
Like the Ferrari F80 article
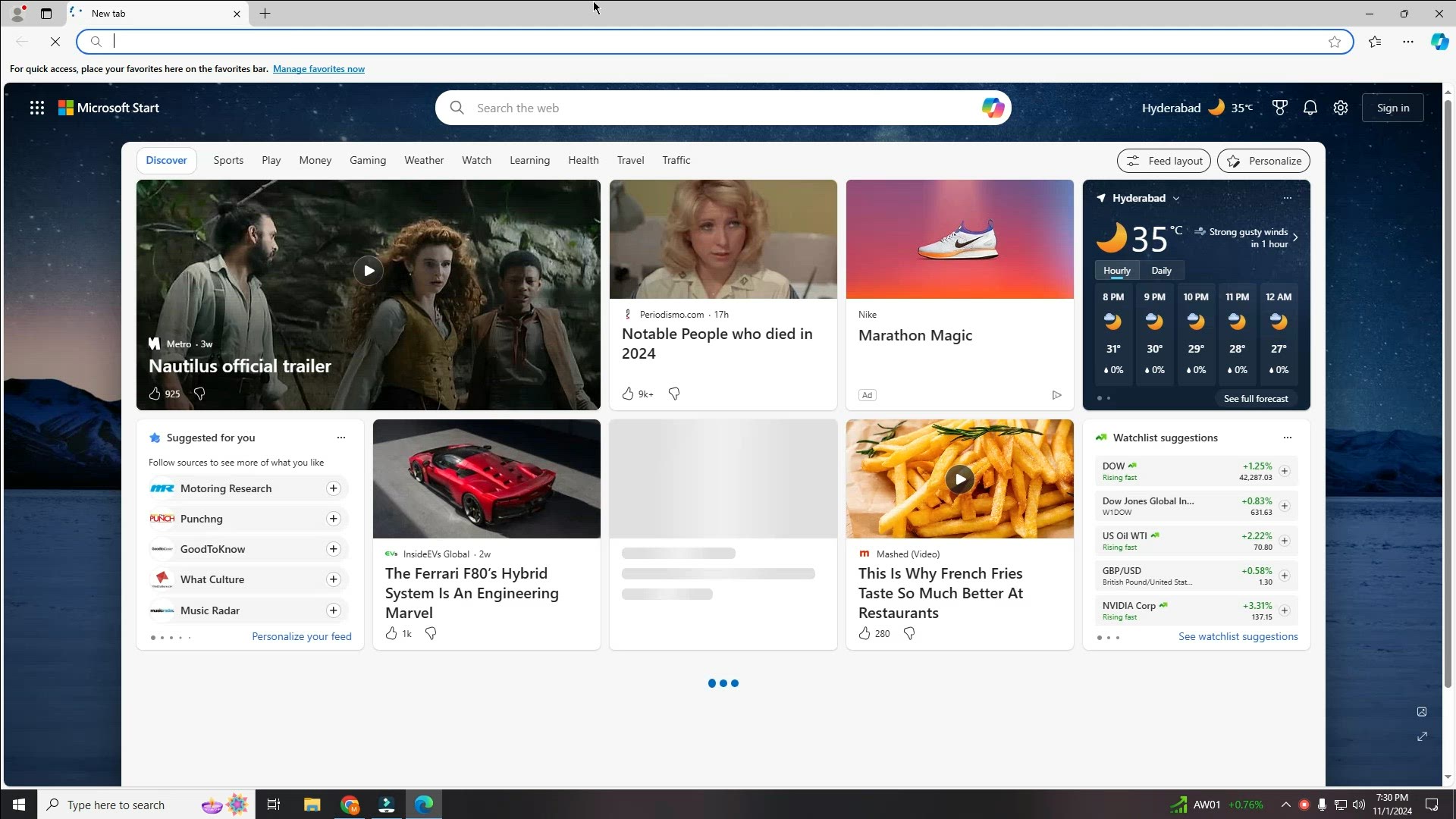click(x=391, y=633)
